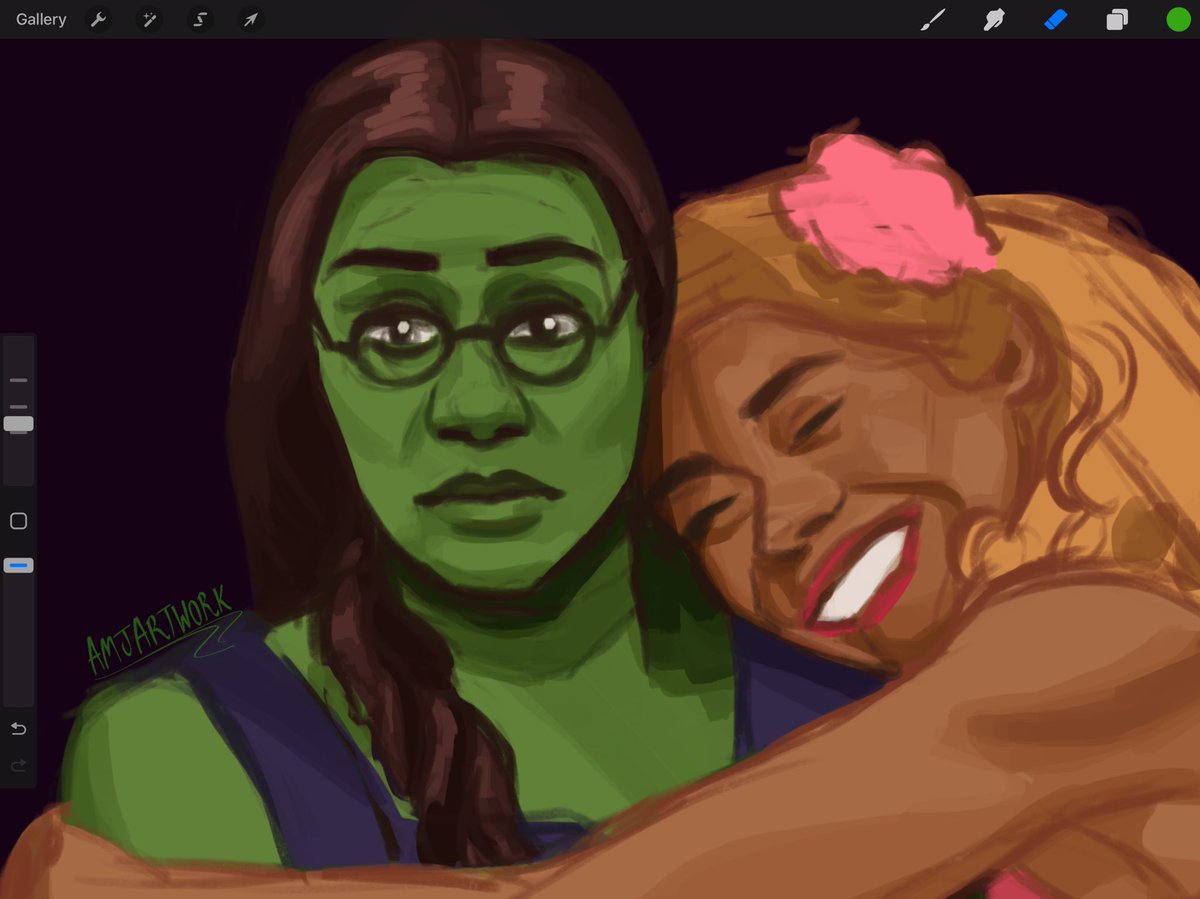The width and height of the screenshot is (1200, 899).
Task: Adjust the brush size slider handle
Action: 18,424
